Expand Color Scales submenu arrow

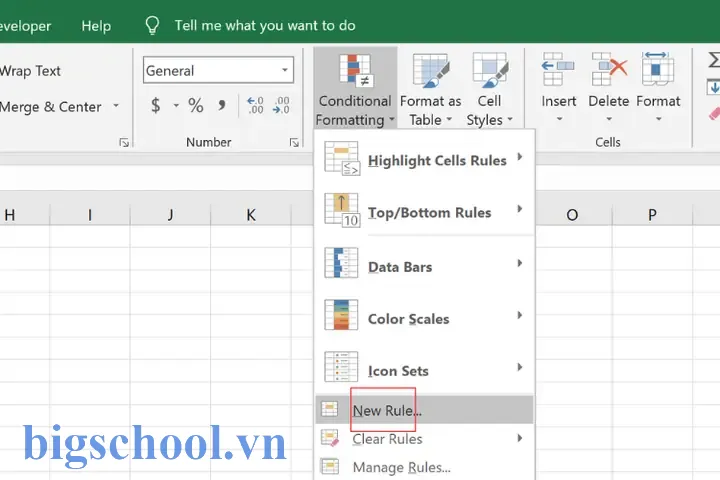(x=520, y=315)
